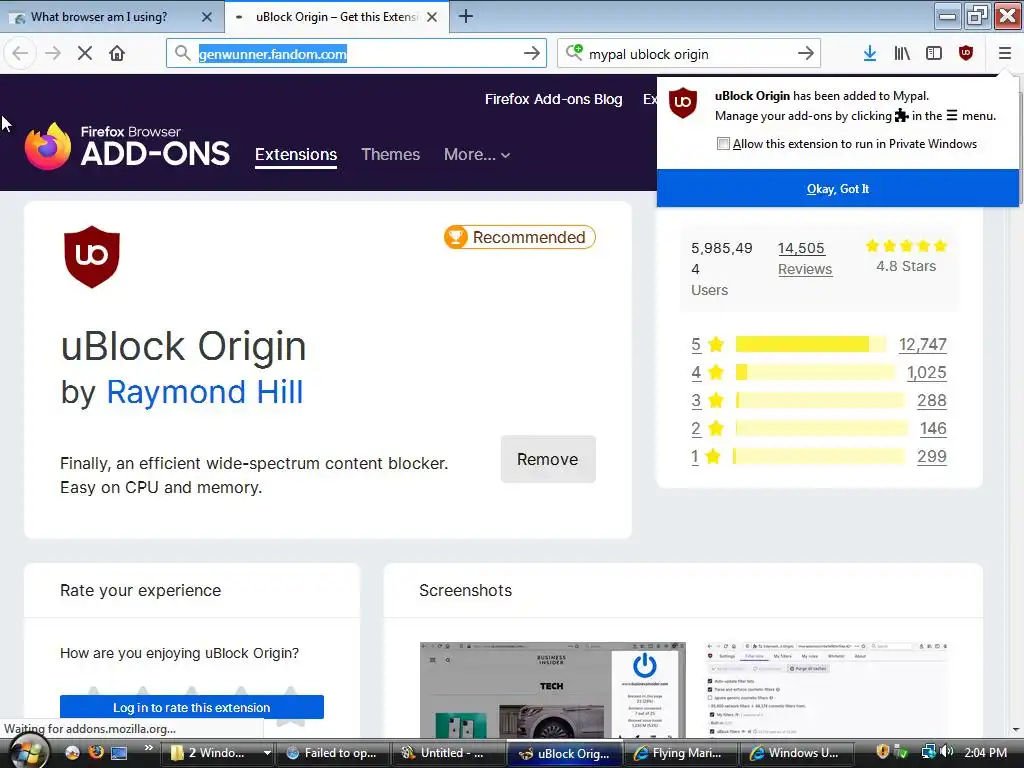This screenshot has width=1024, height=768.
Task: Open the Downloads panel
Action: coord(869,54)
